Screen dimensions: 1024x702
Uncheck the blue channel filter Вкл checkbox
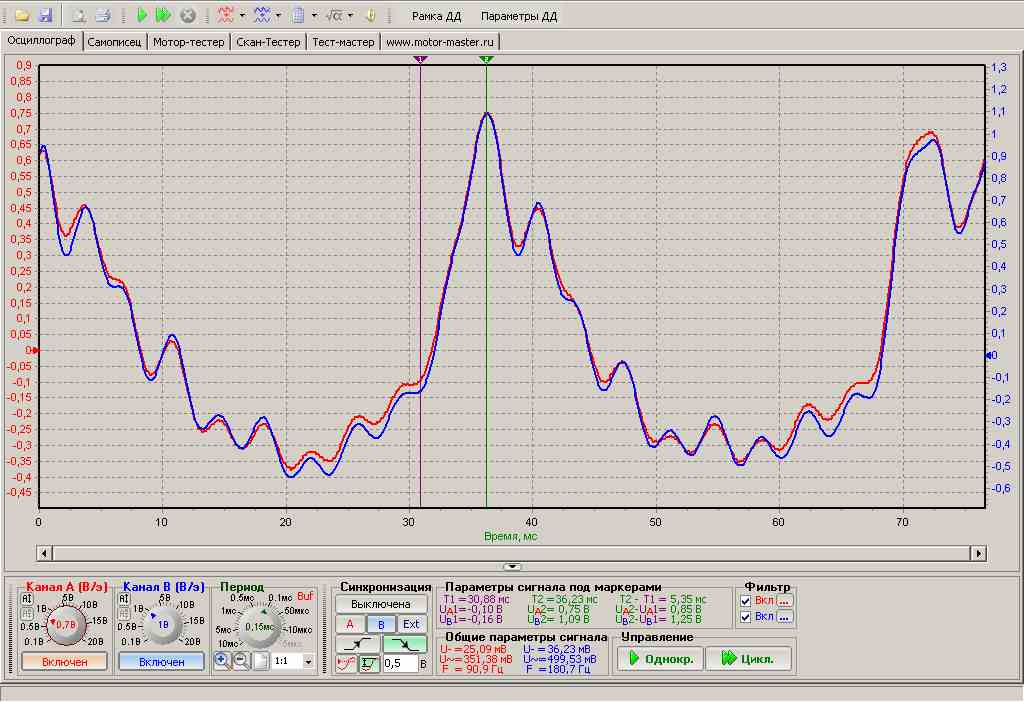[748, 617]
